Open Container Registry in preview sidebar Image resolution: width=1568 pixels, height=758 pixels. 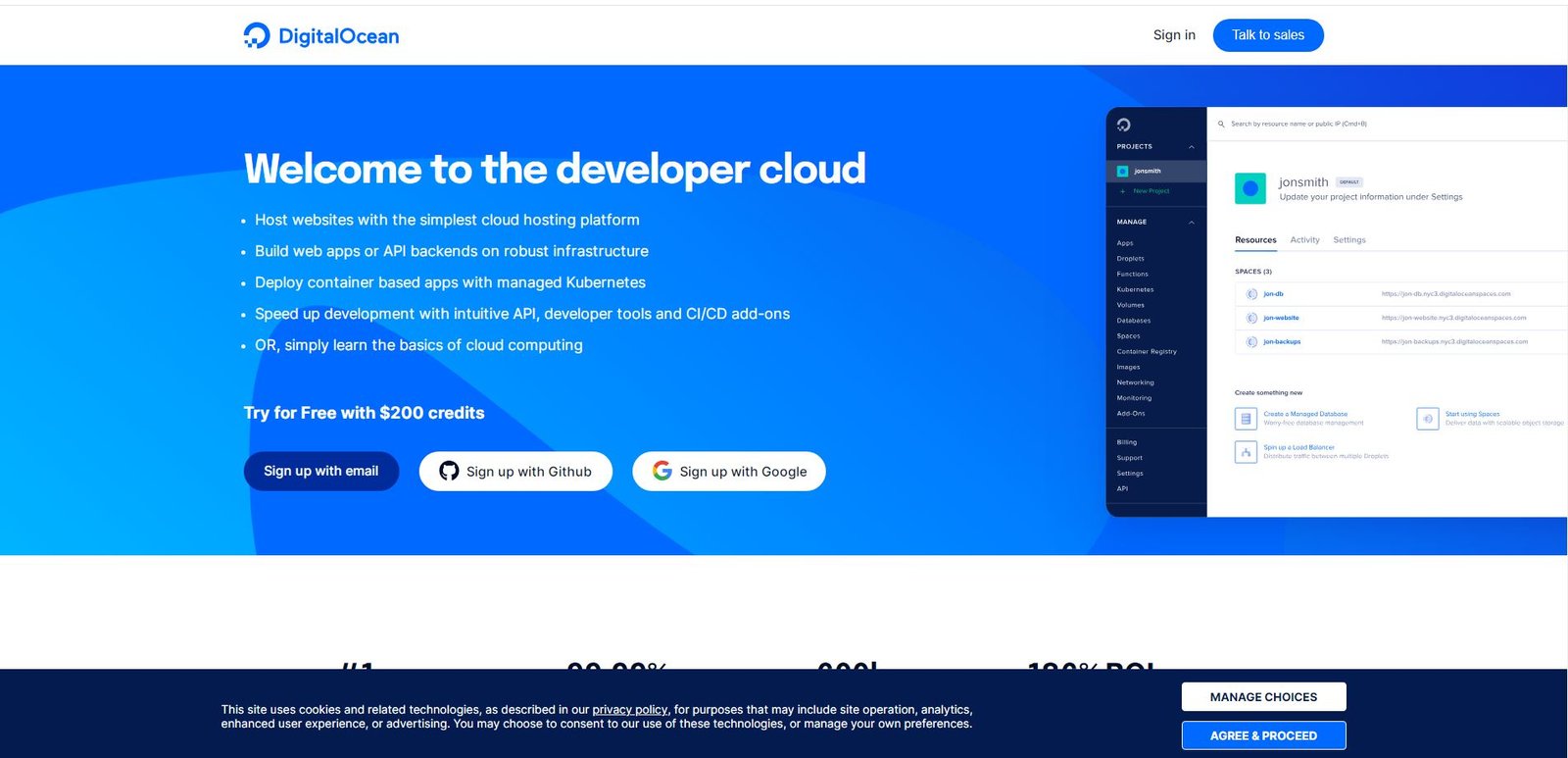pyautogui.click(x=1147, y=352)
